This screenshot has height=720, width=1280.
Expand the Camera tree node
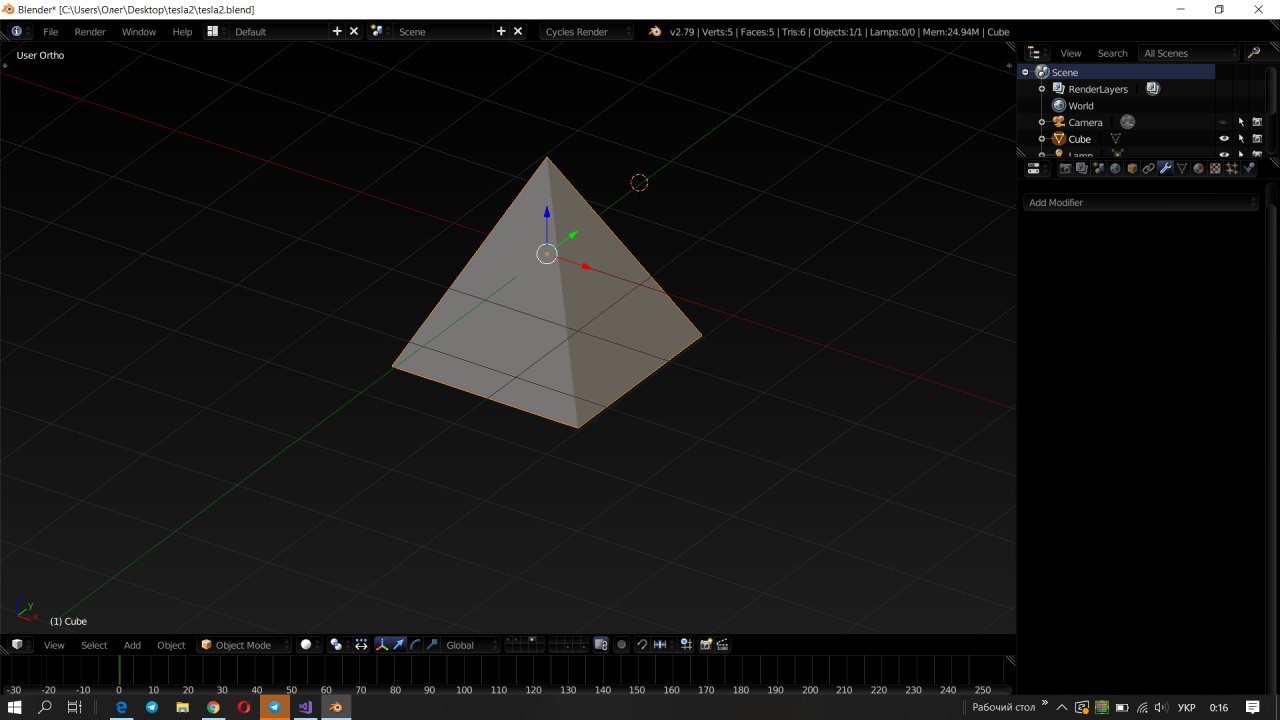click(x=1042, y=122)
